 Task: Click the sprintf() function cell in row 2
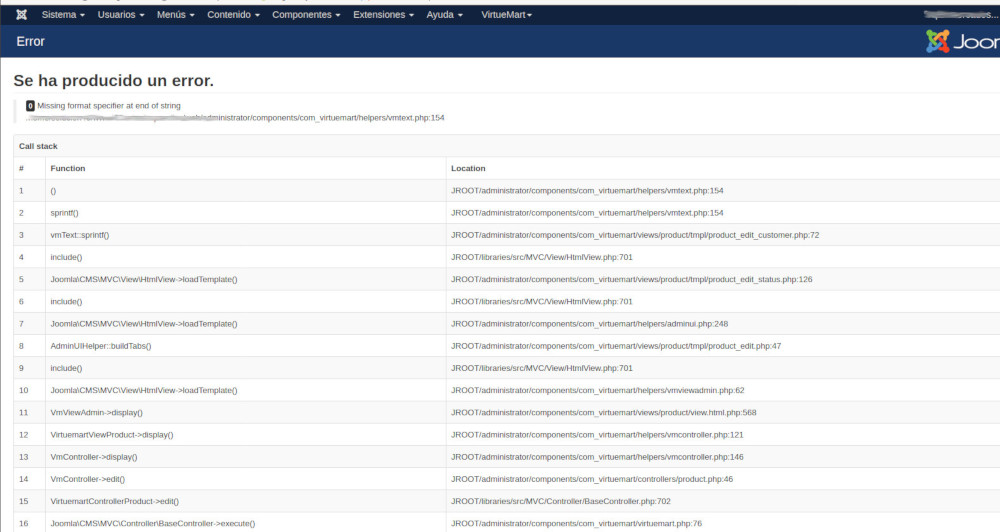(246, 213)
